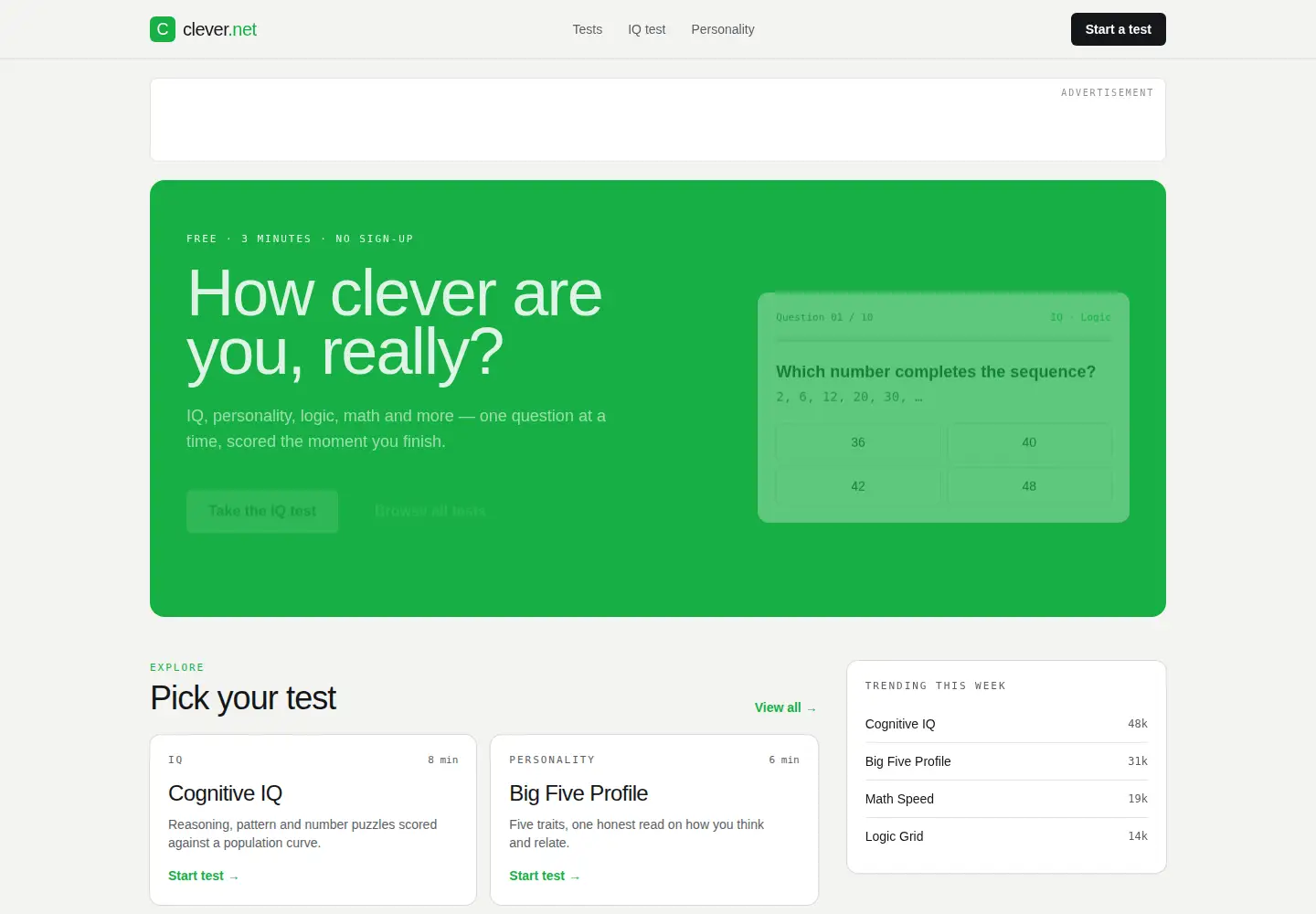Click the question progress bar in the preview card

943,340
